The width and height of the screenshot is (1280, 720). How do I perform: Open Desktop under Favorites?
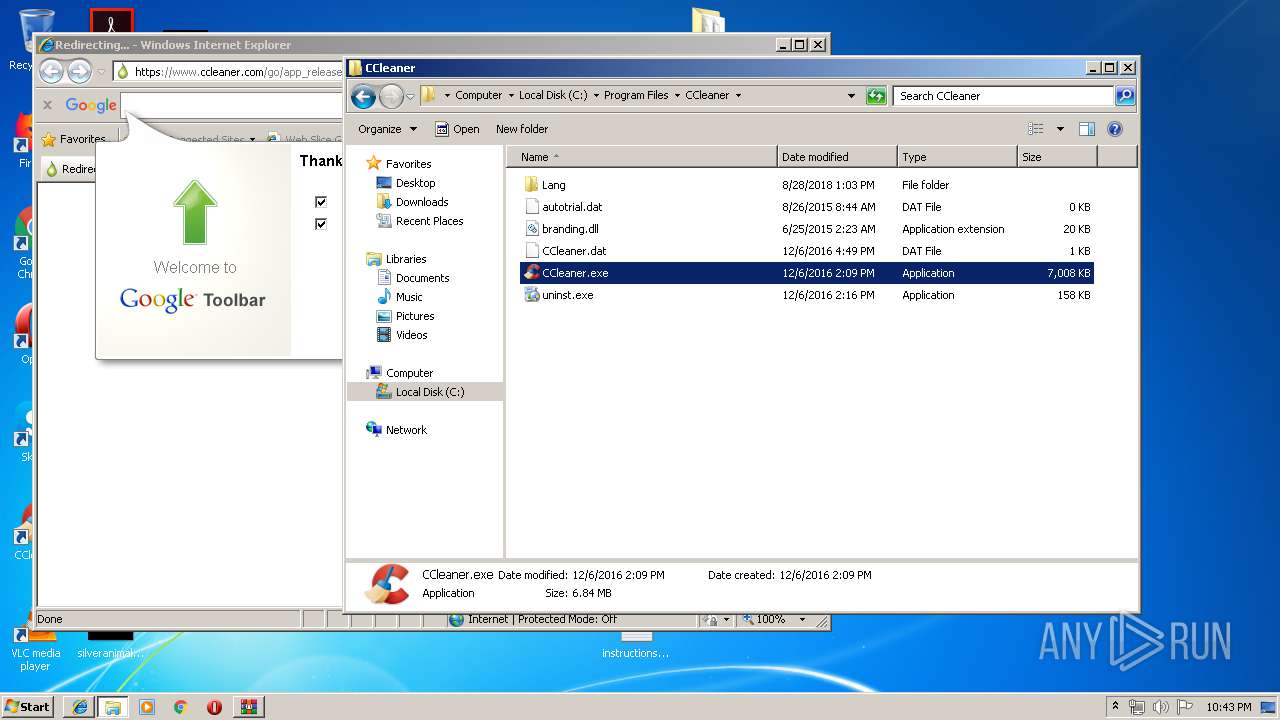click(415, 183)
